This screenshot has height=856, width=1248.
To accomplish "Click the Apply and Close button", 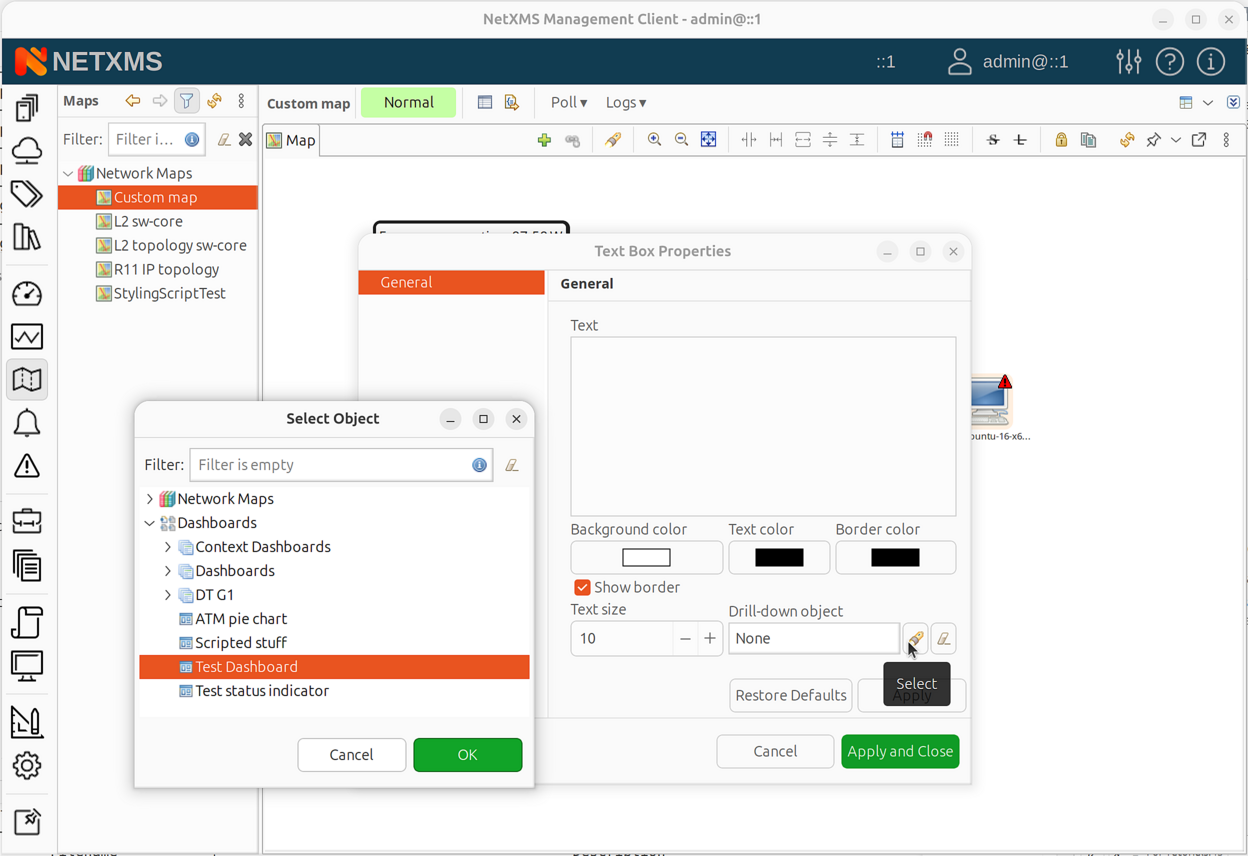I will click(x=900, y=752).
